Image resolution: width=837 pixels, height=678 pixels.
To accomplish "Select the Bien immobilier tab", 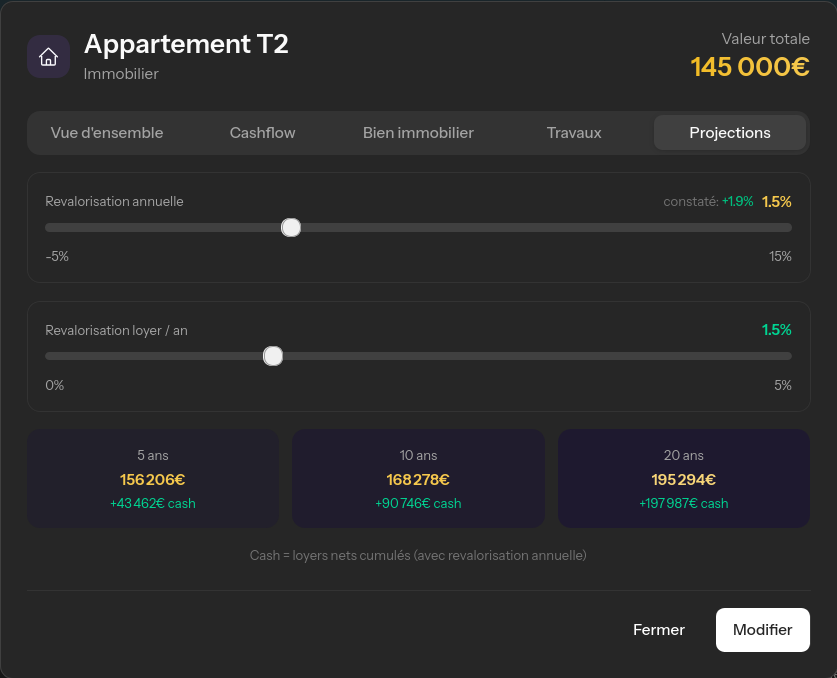I will [x=418, y=132].
